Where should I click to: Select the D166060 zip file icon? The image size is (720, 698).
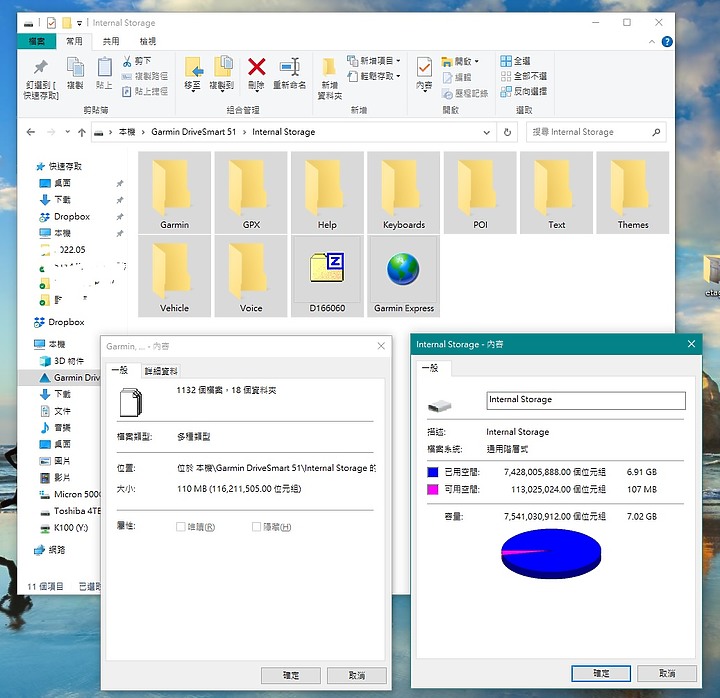[x=327, y=267]
